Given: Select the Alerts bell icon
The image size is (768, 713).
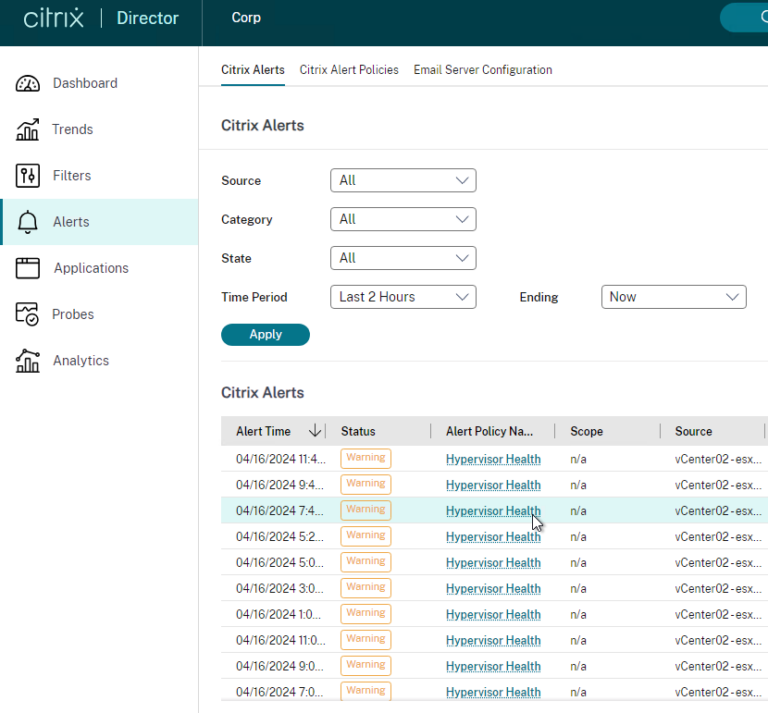Looking at the screenshot, I should tap(28, 222).
